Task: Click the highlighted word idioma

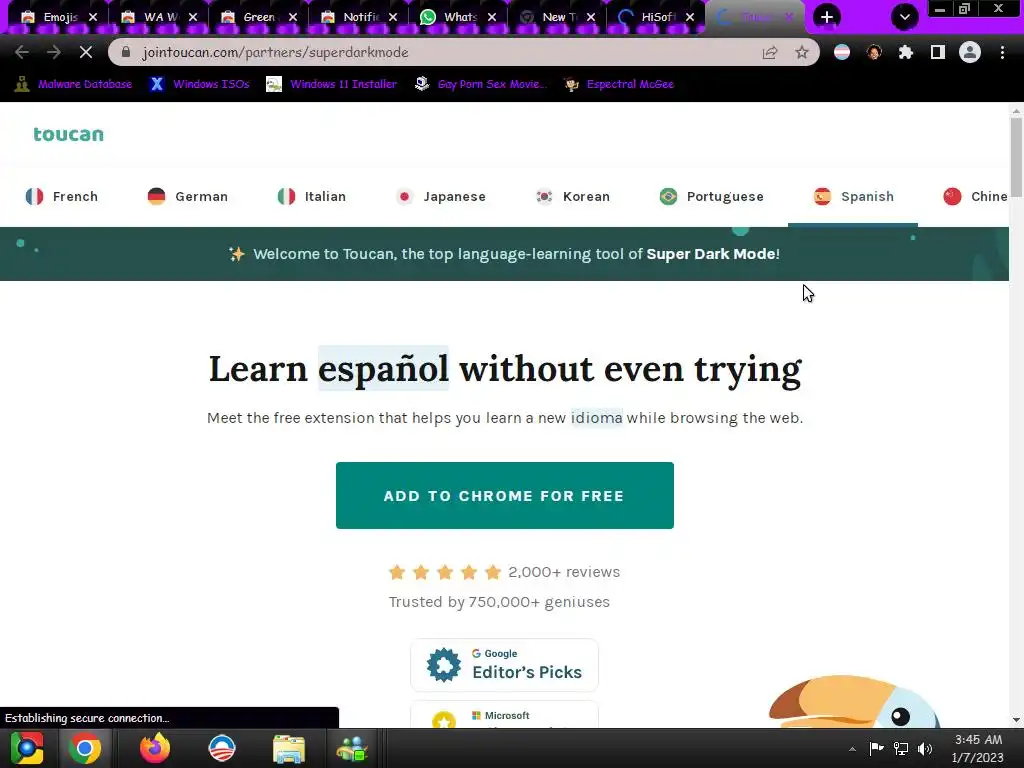Action: [597, 418]
